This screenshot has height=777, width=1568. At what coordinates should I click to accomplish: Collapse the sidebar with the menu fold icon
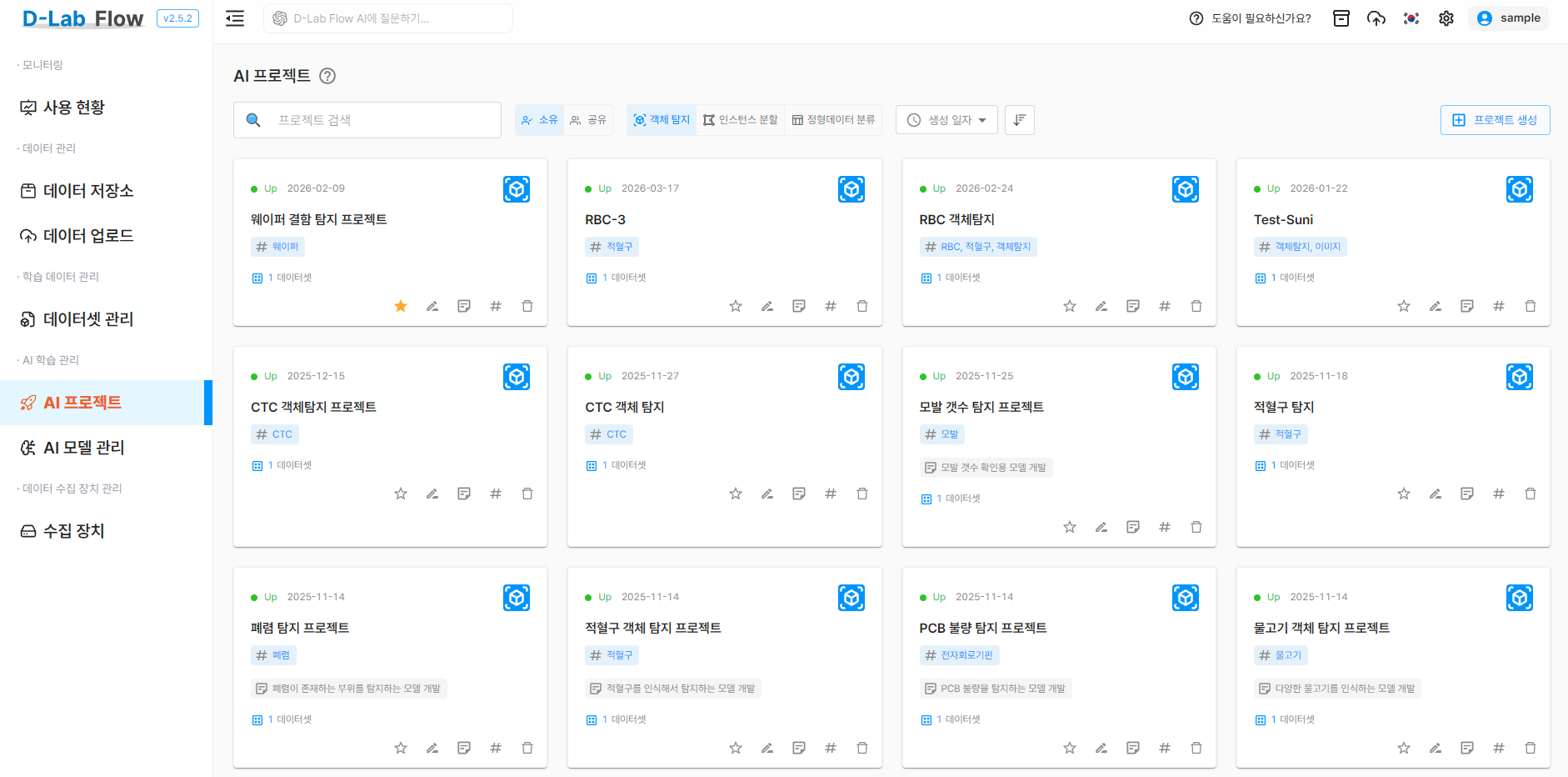point(235,18)
